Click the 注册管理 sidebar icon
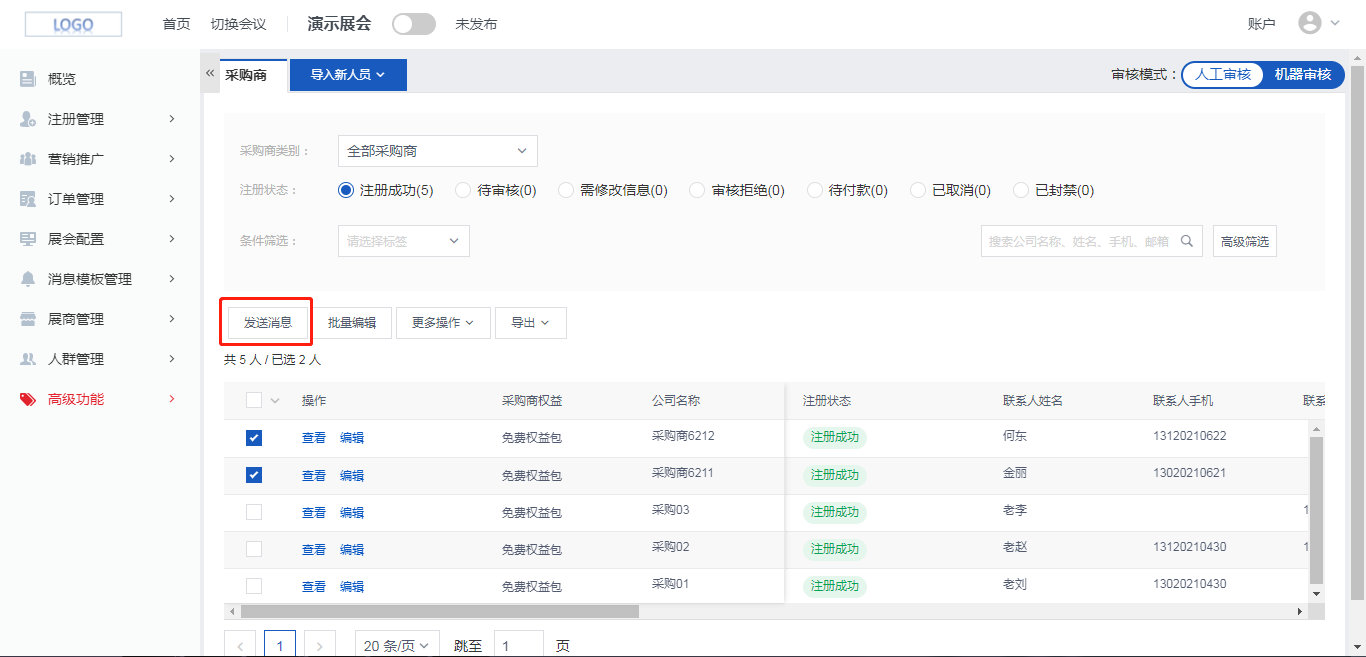Image resolution: width=1366 pixels, height=657 pixels. pos(28,119)
